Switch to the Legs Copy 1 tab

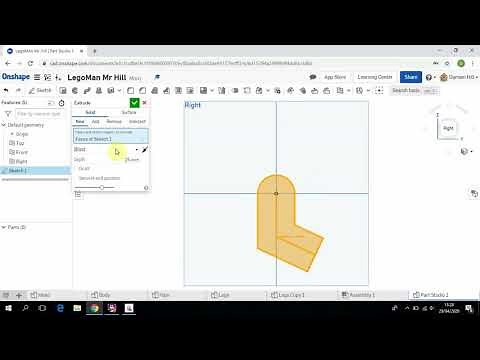tap(288, 295)
